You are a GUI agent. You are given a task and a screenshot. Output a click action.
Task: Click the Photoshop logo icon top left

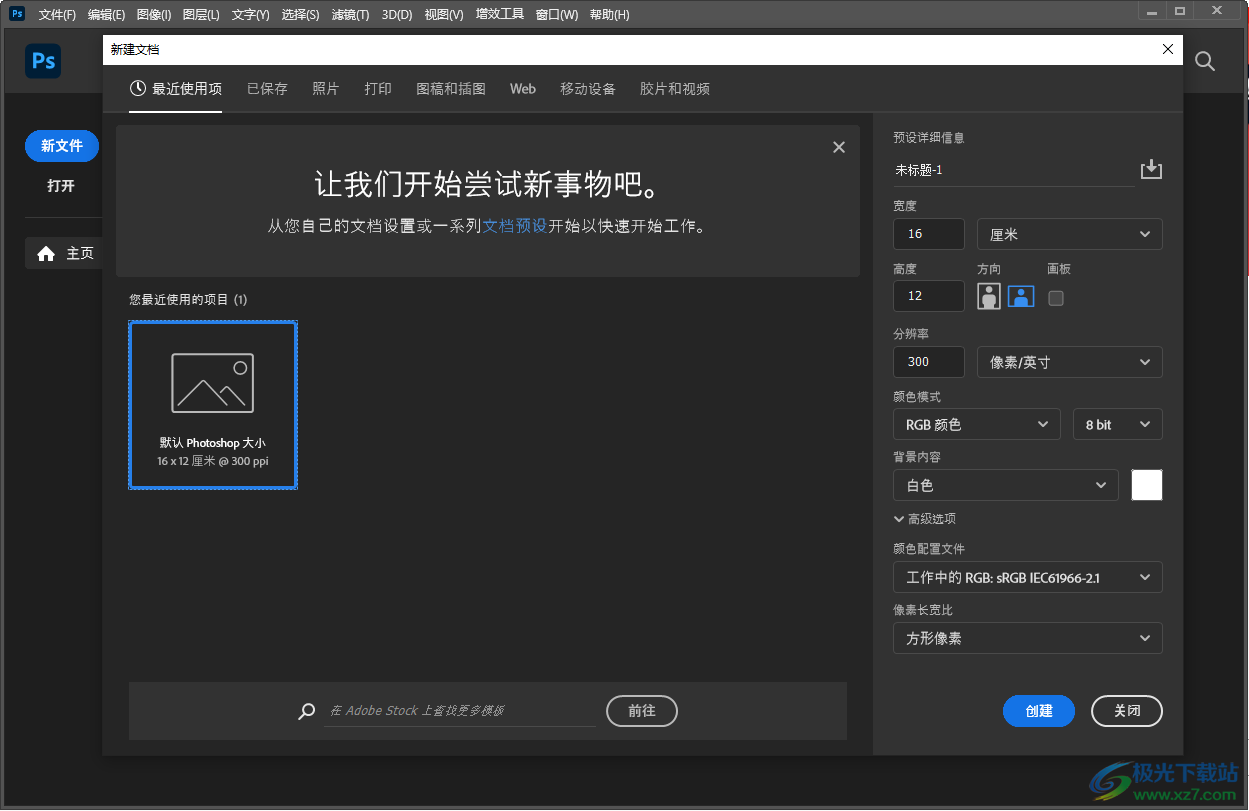42,61
